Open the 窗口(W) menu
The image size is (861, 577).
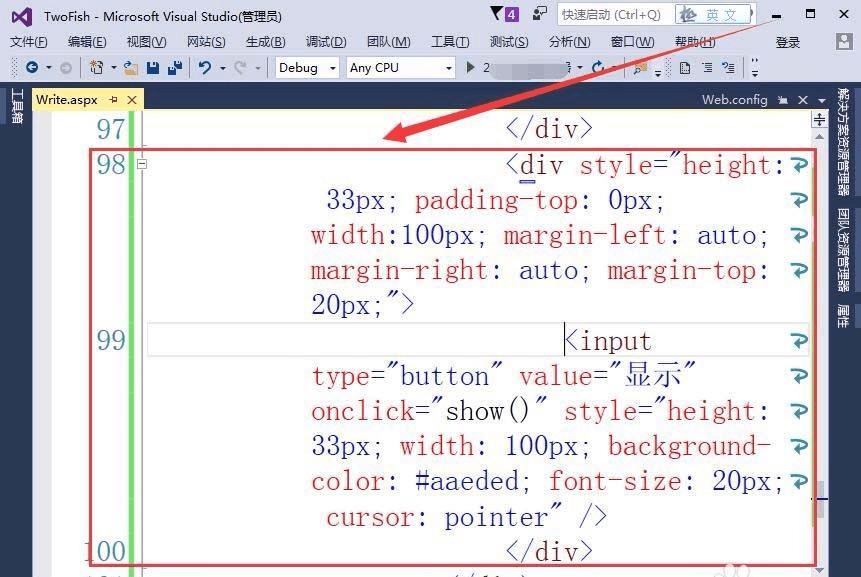point(632,42)
